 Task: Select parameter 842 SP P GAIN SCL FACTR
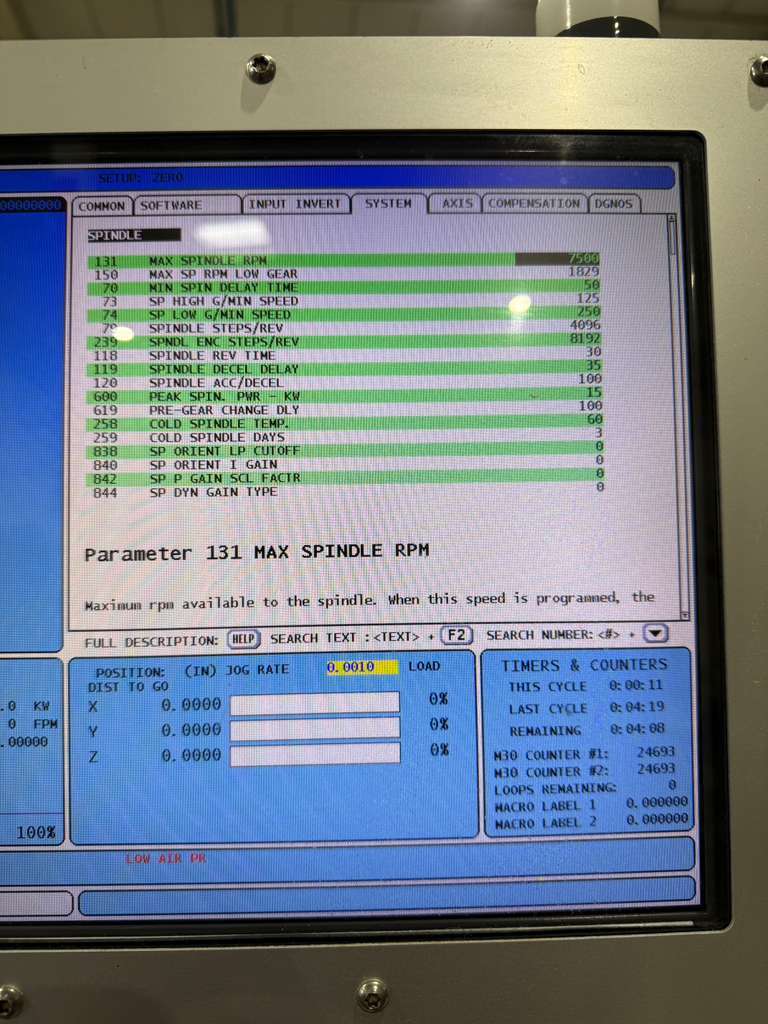tap(344, 478)
